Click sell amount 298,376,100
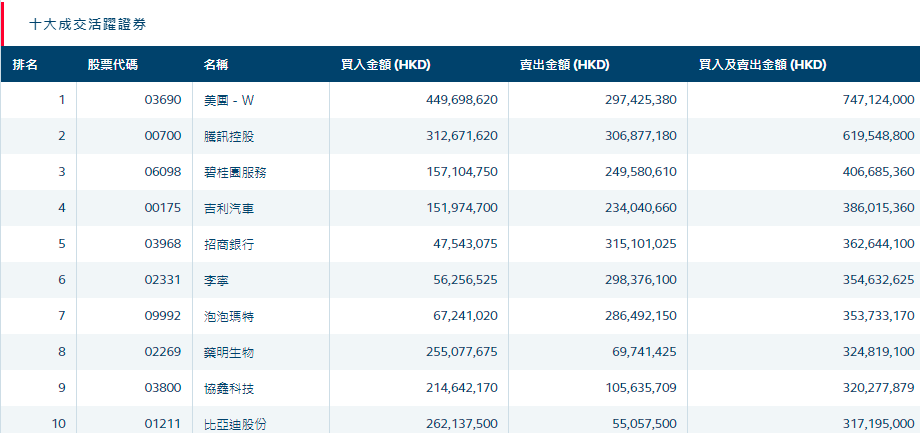The width and height of the screenshot is (920, 433). click(x=641, y=280)
